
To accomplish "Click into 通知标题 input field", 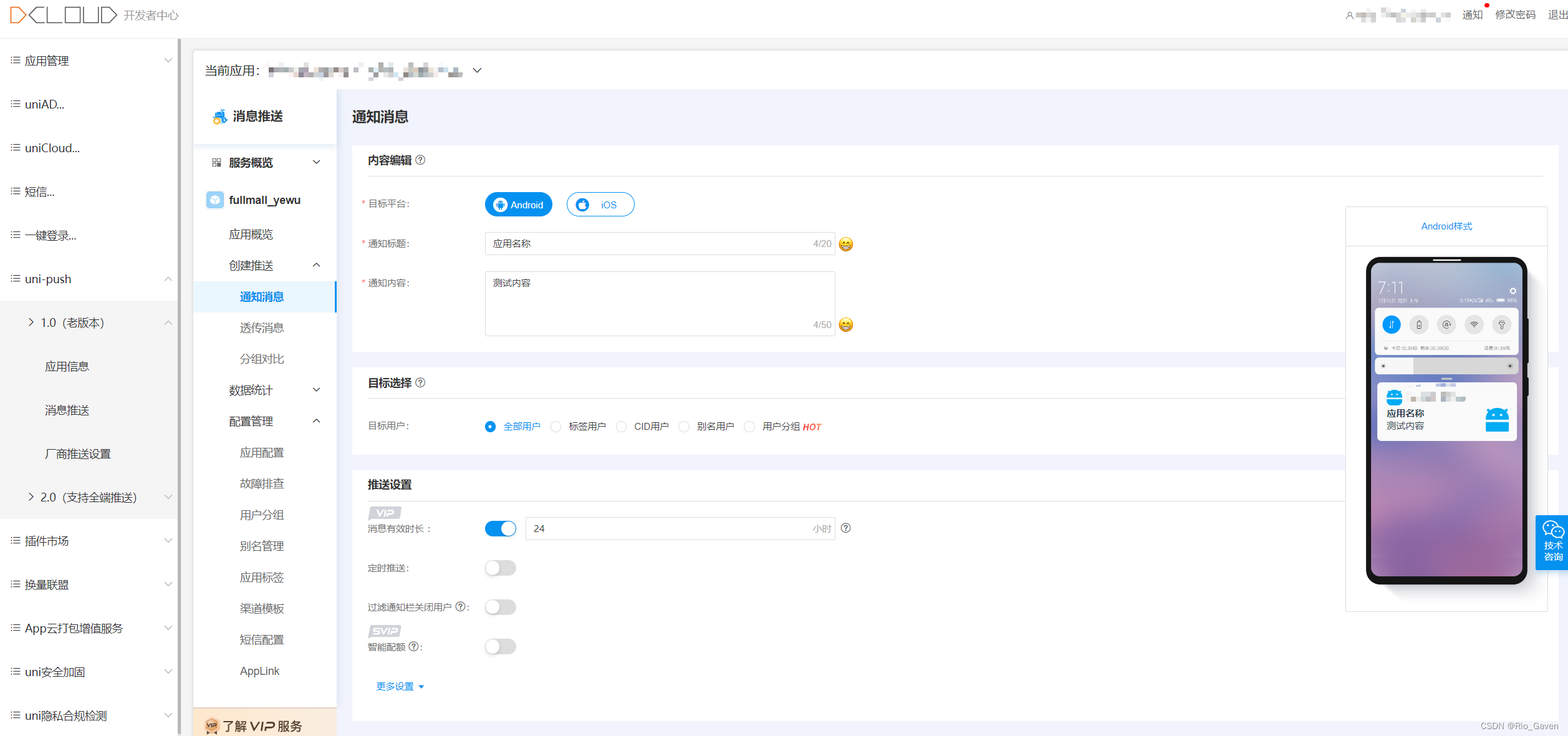I will tap(660, 244).
